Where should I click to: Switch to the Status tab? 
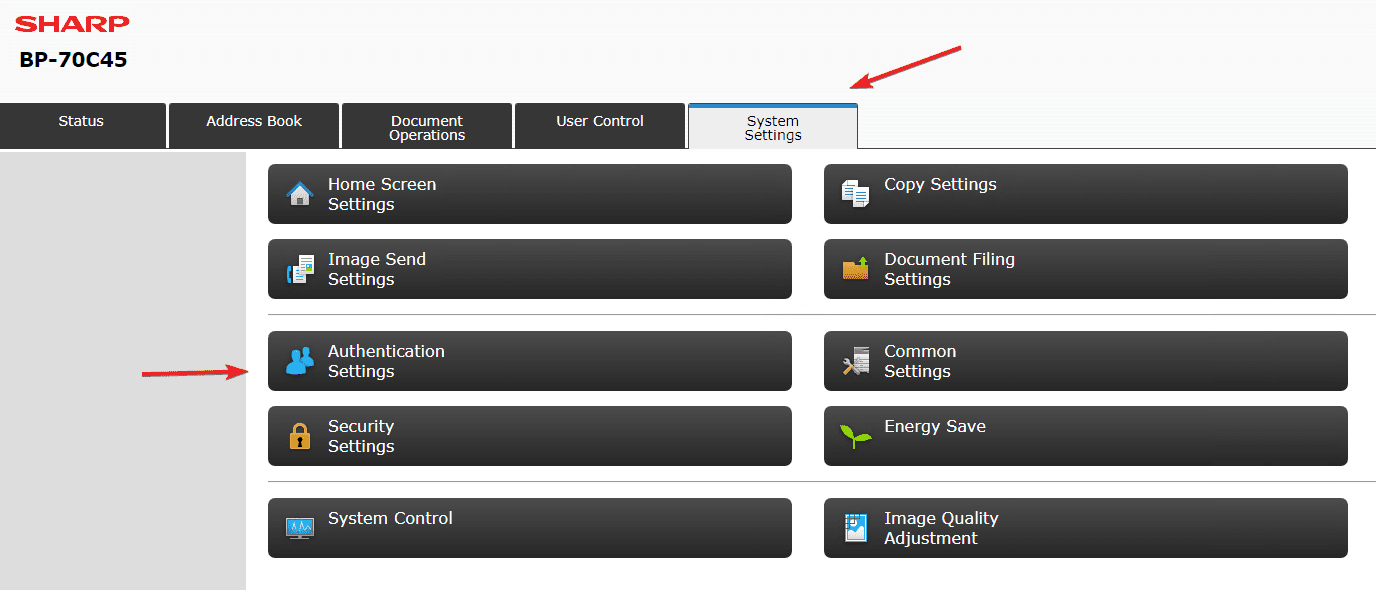[82, 126]
